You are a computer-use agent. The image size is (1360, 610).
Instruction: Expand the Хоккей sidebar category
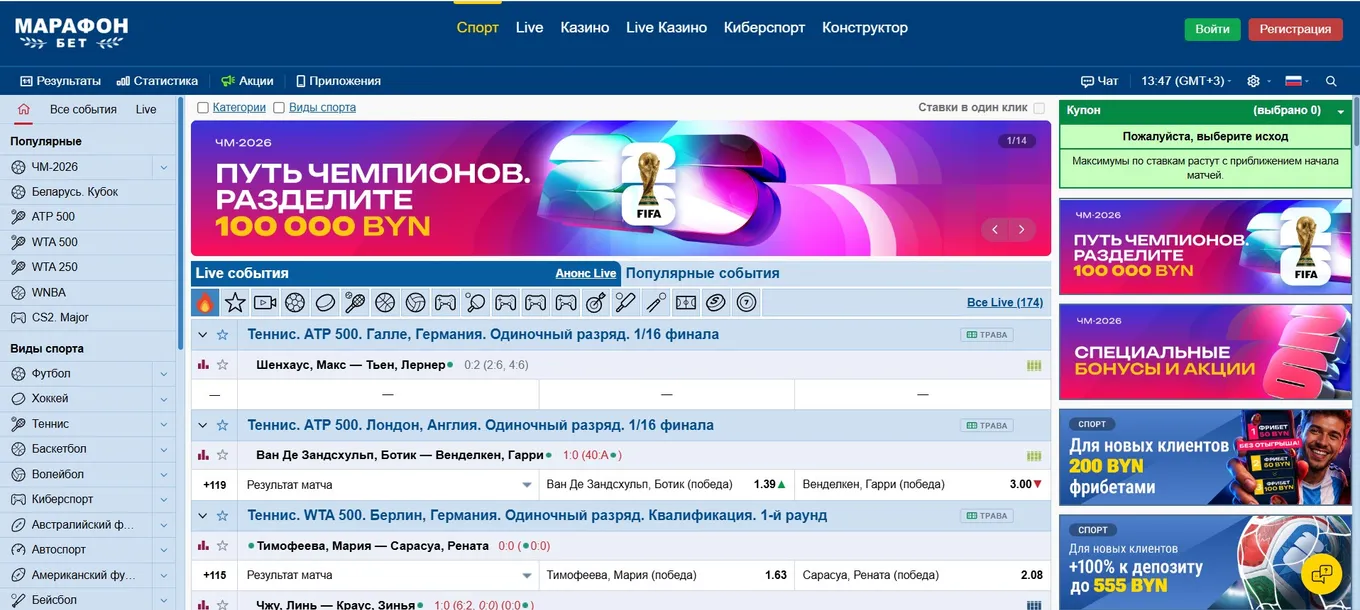[x=164, y=399]
